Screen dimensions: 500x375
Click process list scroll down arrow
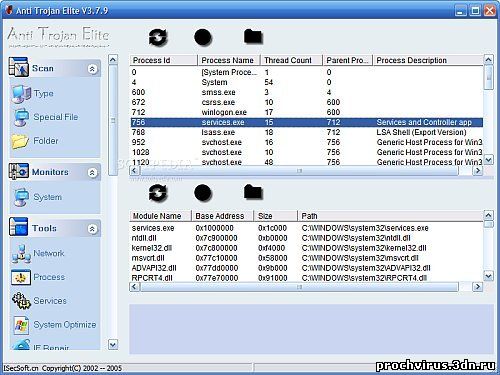(488, 160)
